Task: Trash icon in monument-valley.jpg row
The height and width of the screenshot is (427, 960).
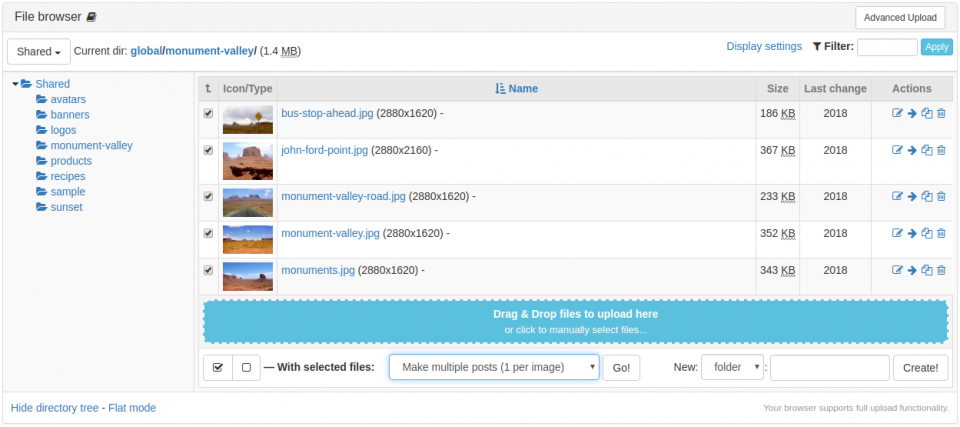Action: 942,233
